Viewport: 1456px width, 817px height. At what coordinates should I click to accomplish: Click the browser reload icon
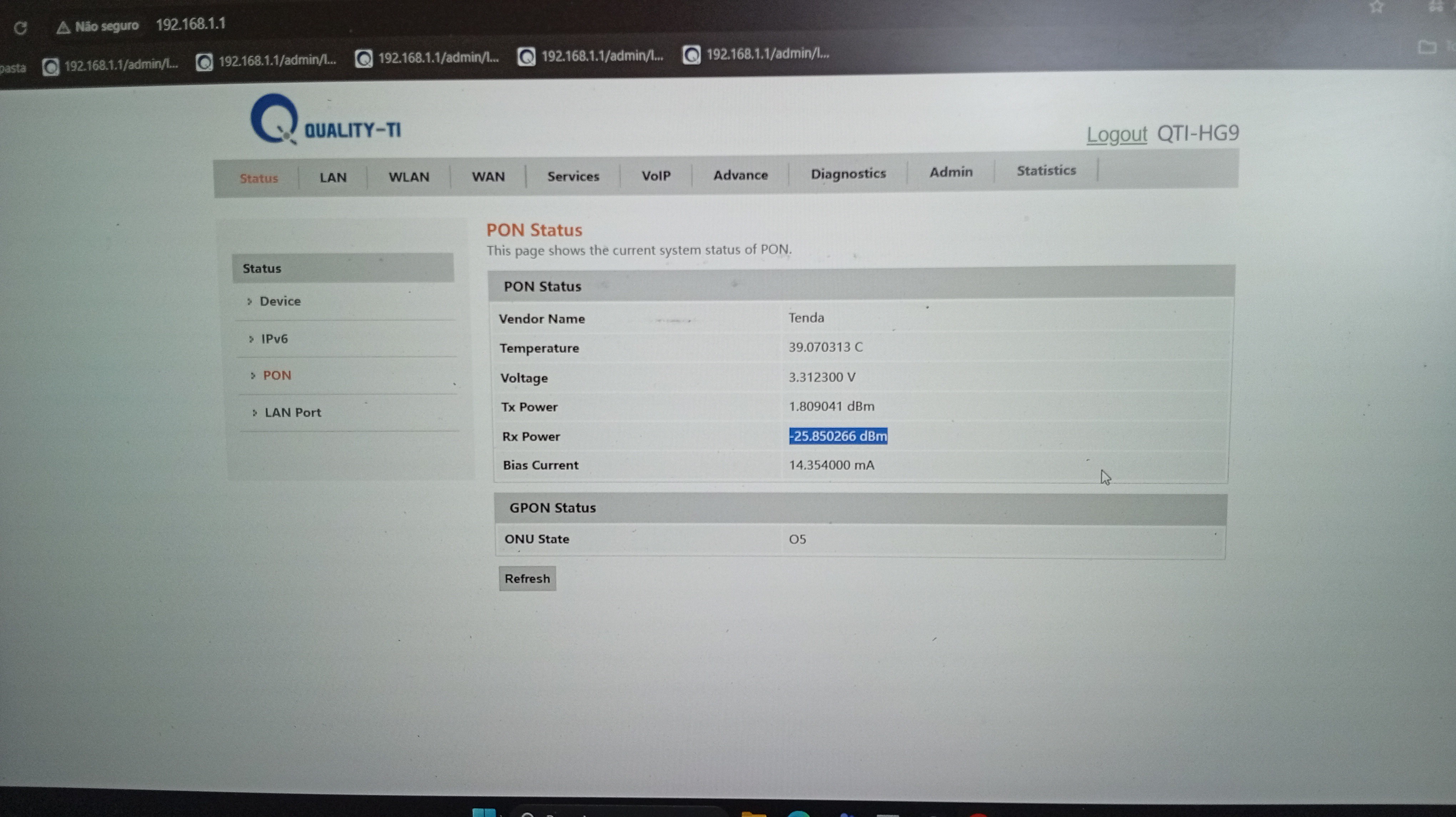[21, 28]
